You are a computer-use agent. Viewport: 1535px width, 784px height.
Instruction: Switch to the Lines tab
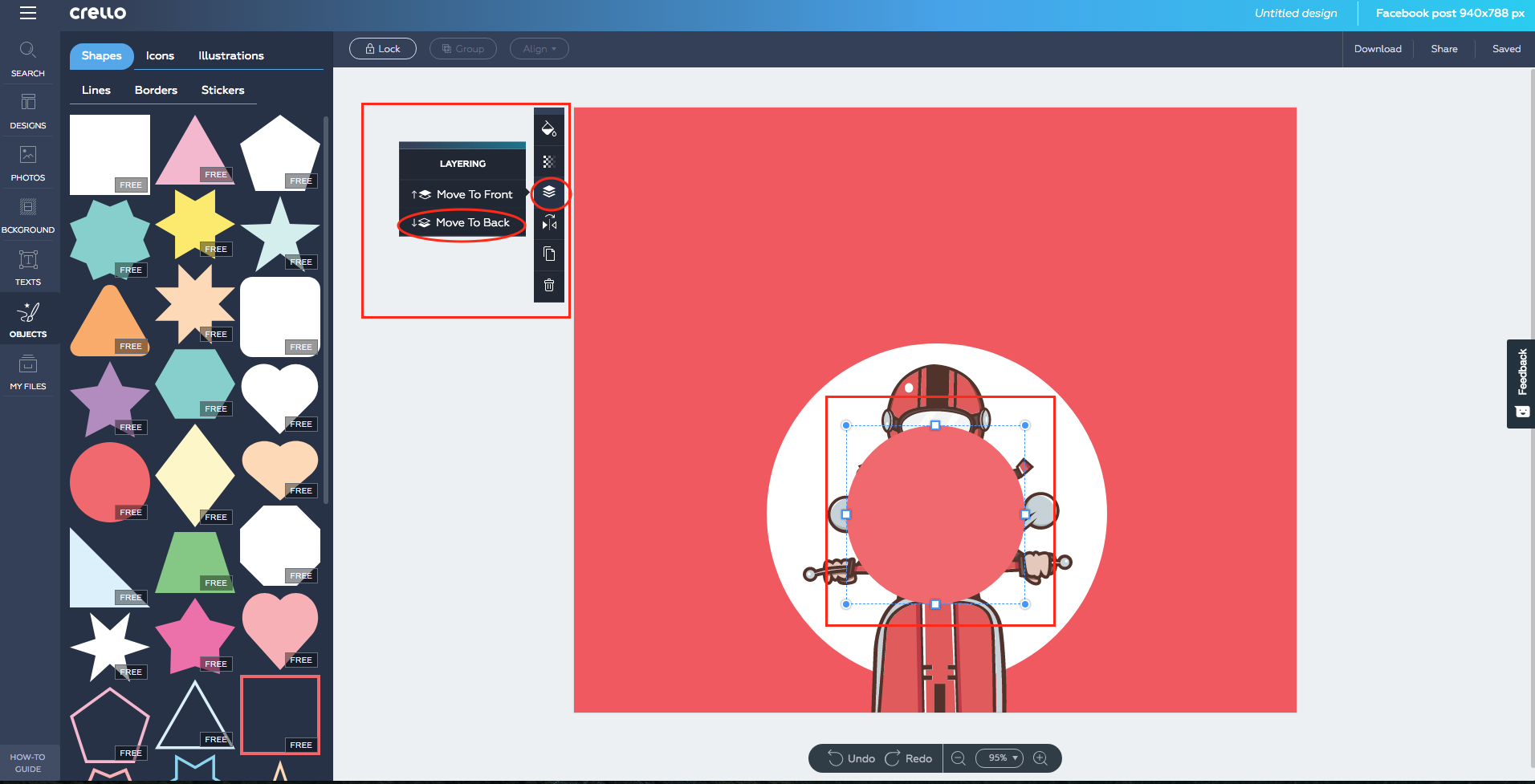click(x=96, y=90)
